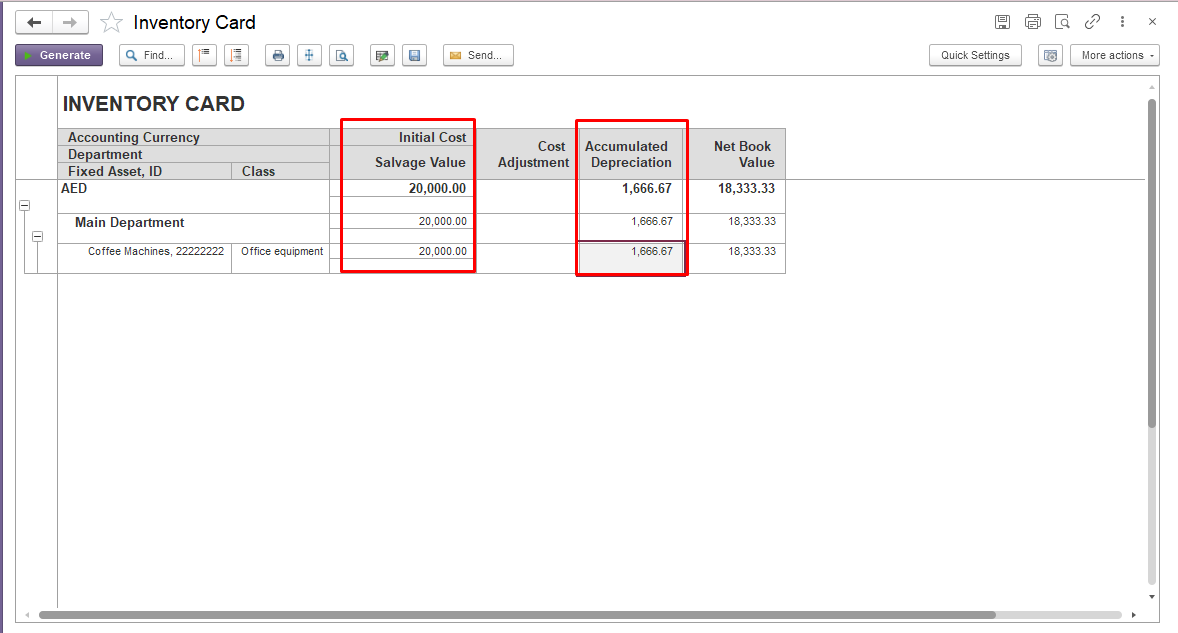Viewport: 1178px width, 633px height.
Task: Click AED row initial cost 20,000.00
Action: point(437,188)
